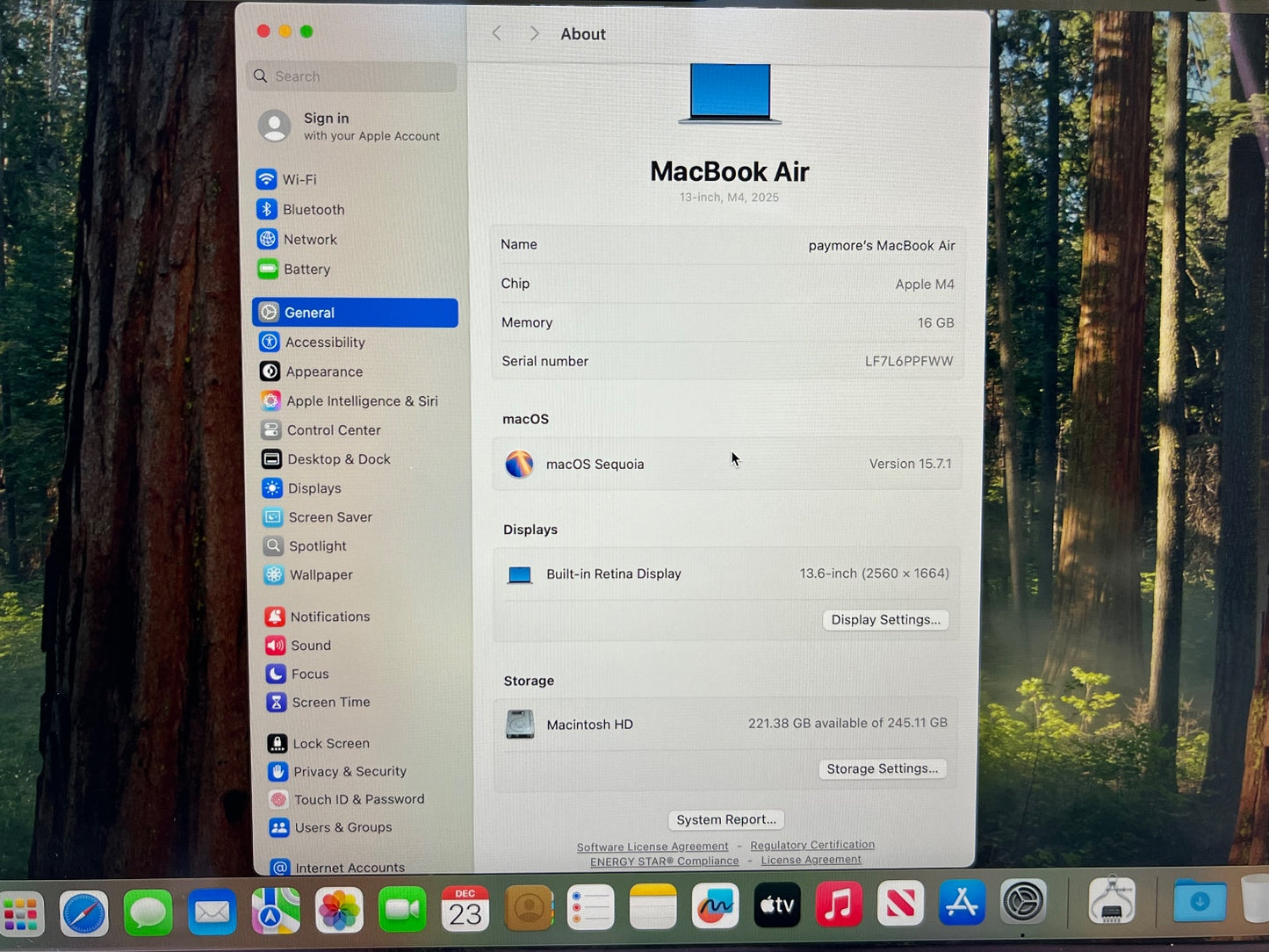
Task: Open Touch ID & Password settings
Action: point(358,799)
